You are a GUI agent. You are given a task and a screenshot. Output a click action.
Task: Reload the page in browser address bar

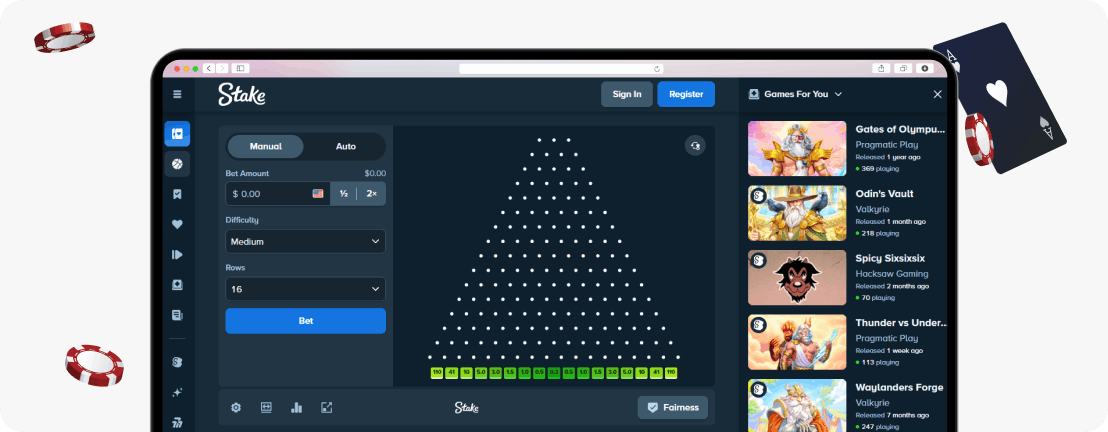tap(657, 69)
